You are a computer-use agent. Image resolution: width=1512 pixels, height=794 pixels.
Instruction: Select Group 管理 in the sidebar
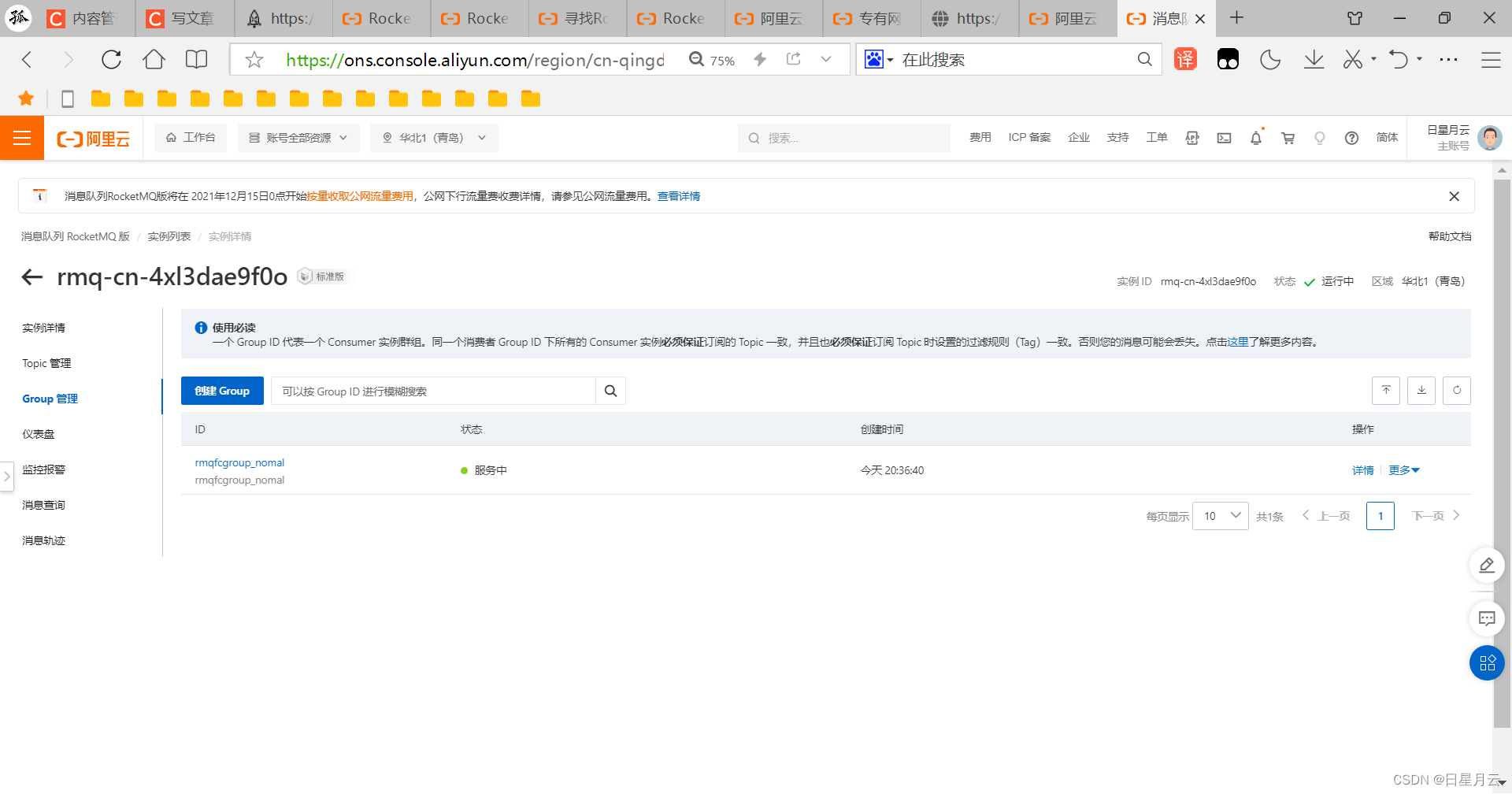(x=50, y=399)
